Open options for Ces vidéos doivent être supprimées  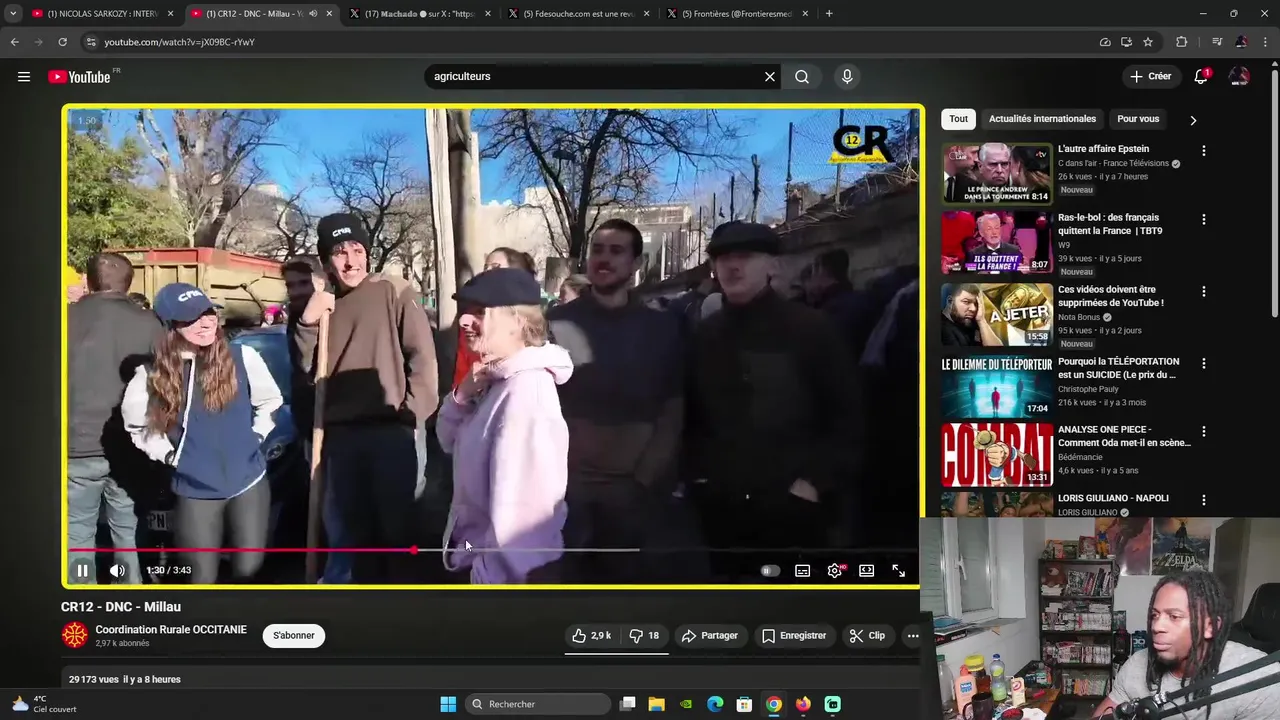click(1204, 292)
